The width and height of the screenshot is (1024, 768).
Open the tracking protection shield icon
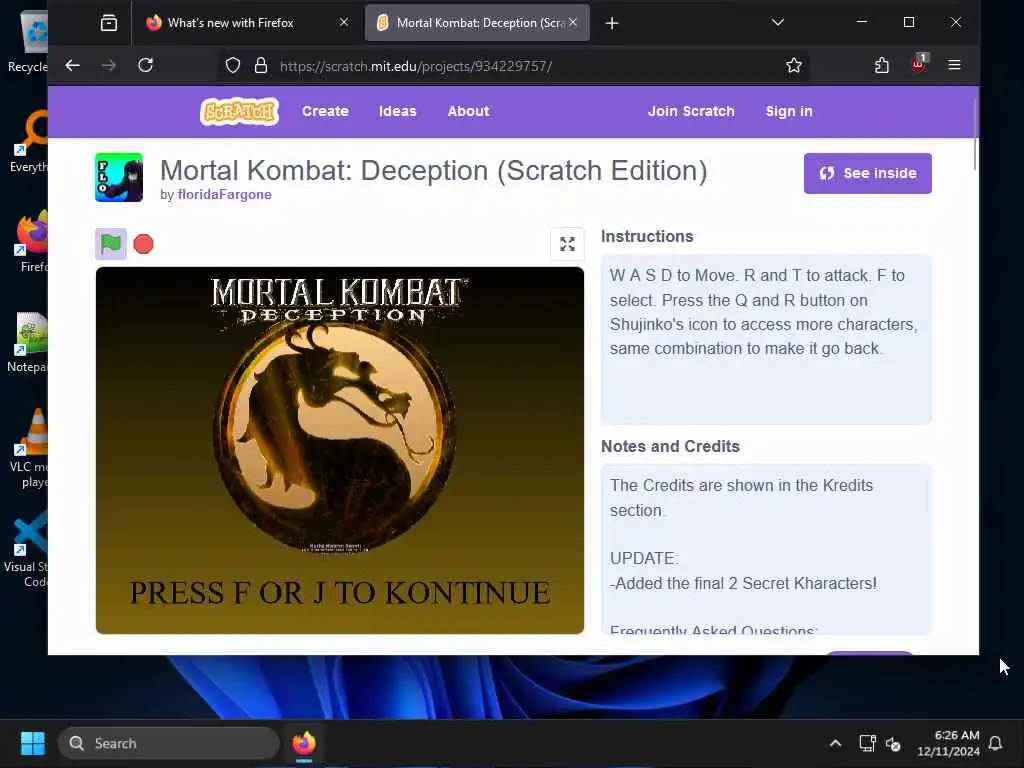click(x=233, y=65)
